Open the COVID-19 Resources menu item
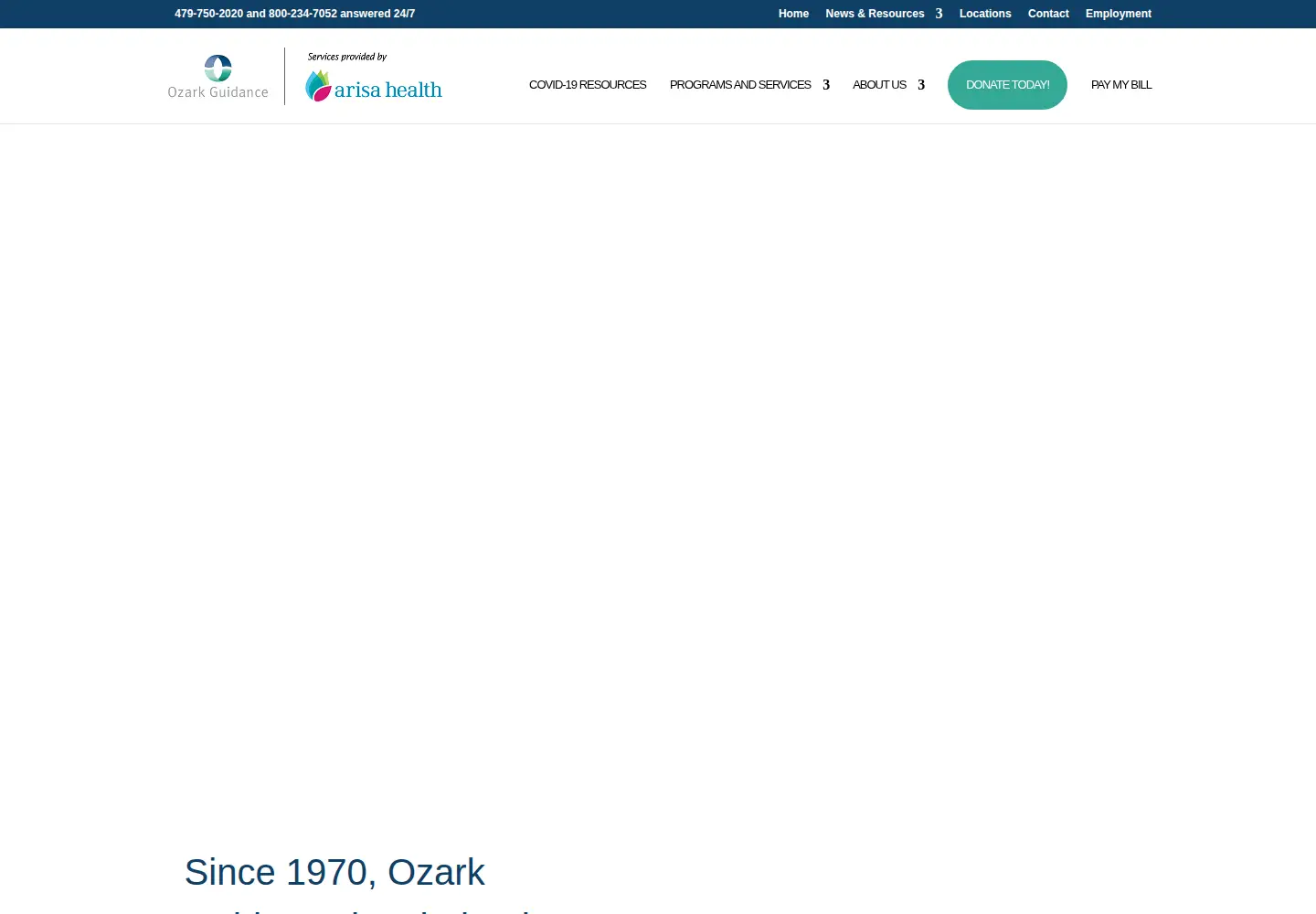This screenshot has width=1316, height=914. (588, 85)
